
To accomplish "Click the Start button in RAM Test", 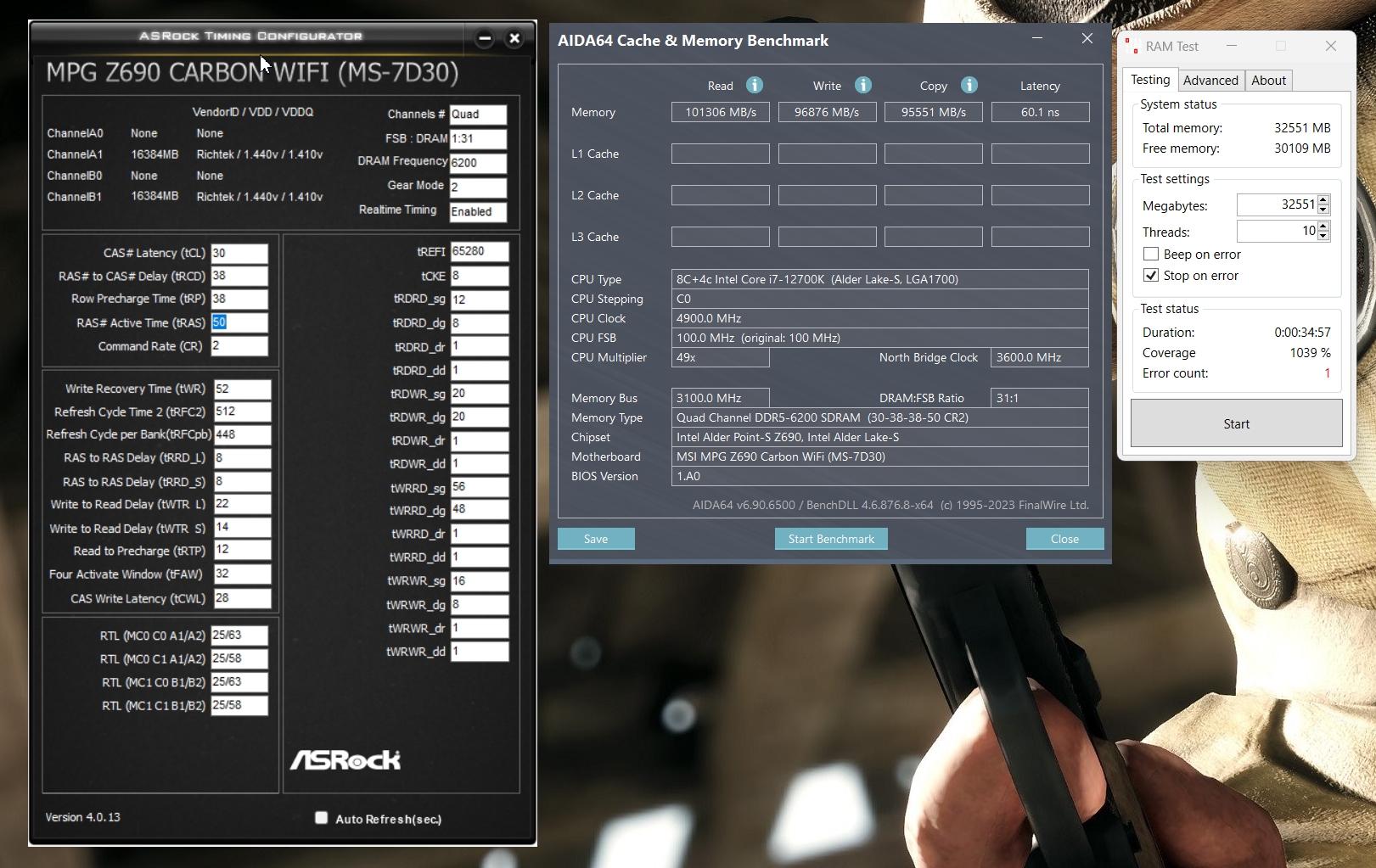I will coord(1236,423).
